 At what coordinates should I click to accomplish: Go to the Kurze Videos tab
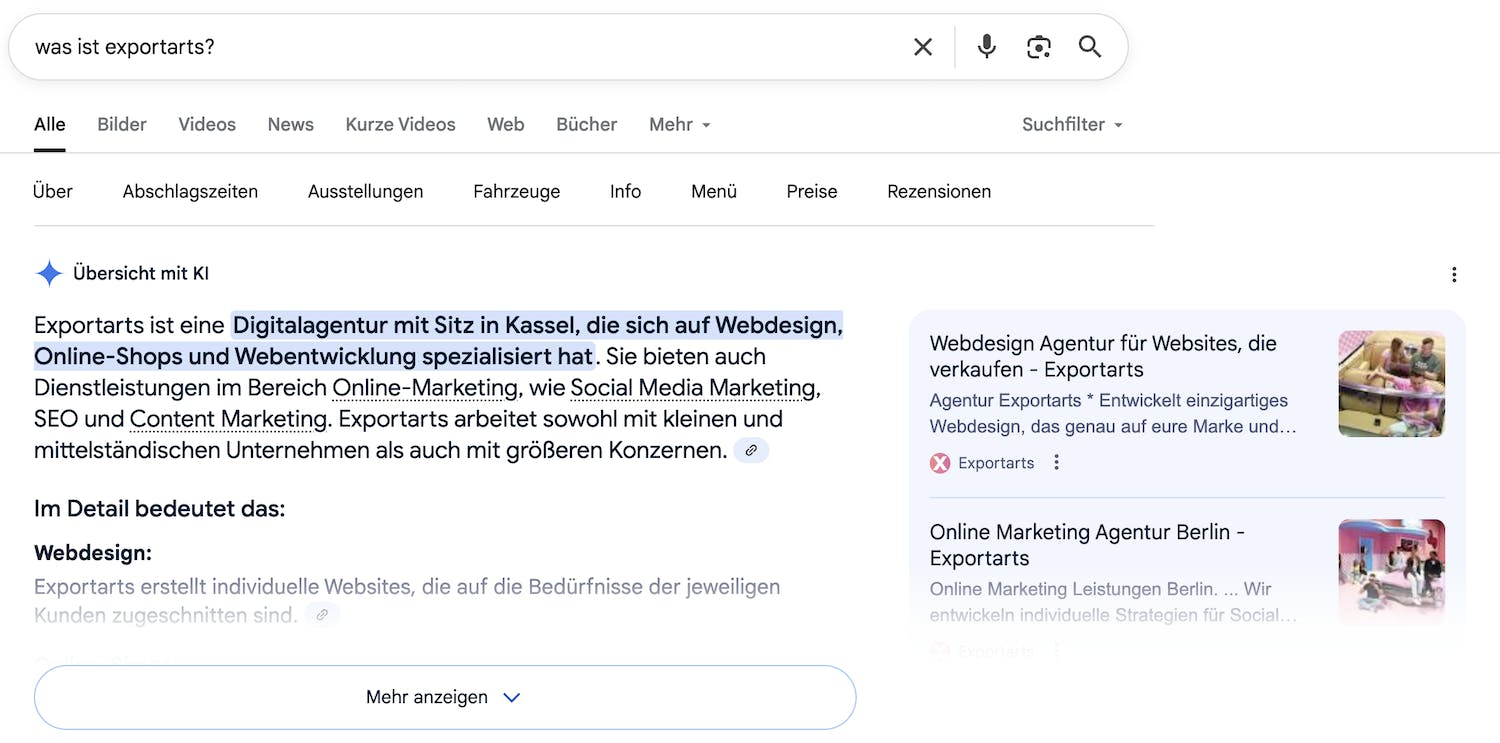tap(400, 124)
